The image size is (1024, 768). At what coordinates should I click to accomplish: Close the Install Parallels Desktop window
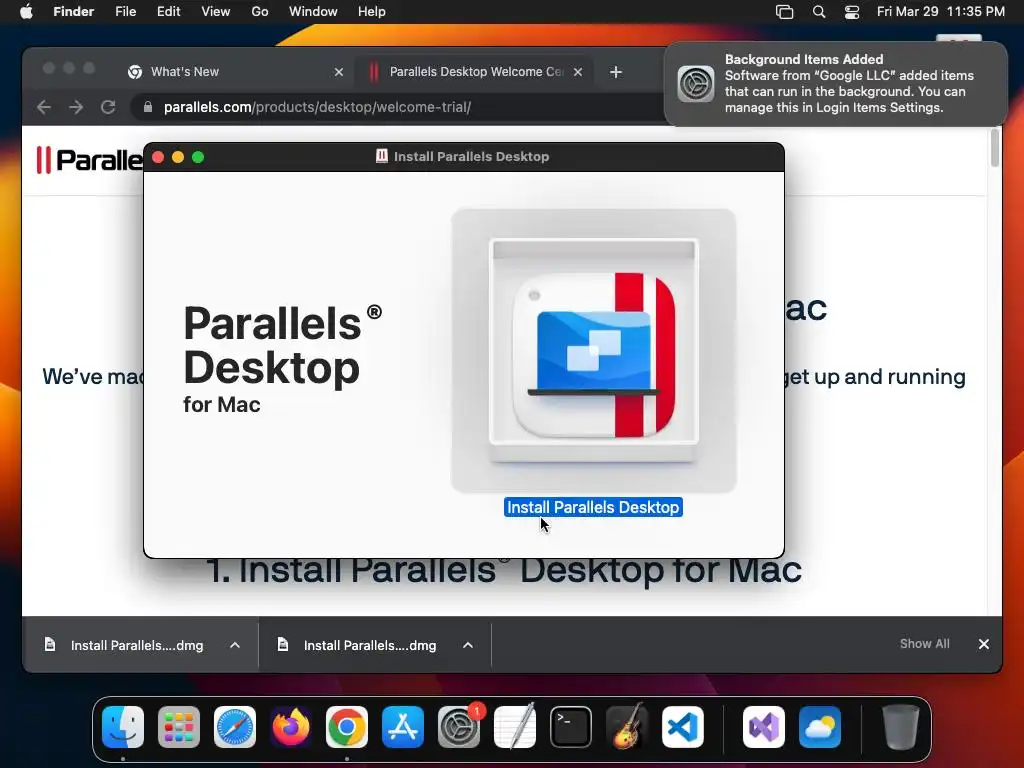158,157
